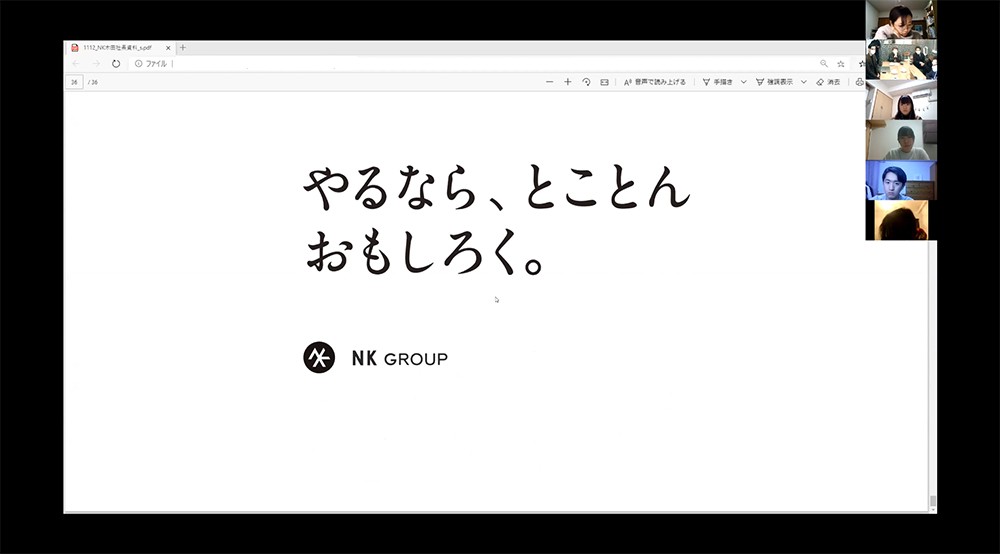Open the 強調表示 dropdown arrow
The width and height of the screenshot is (1000, 554).
click(x=803, y=82)
